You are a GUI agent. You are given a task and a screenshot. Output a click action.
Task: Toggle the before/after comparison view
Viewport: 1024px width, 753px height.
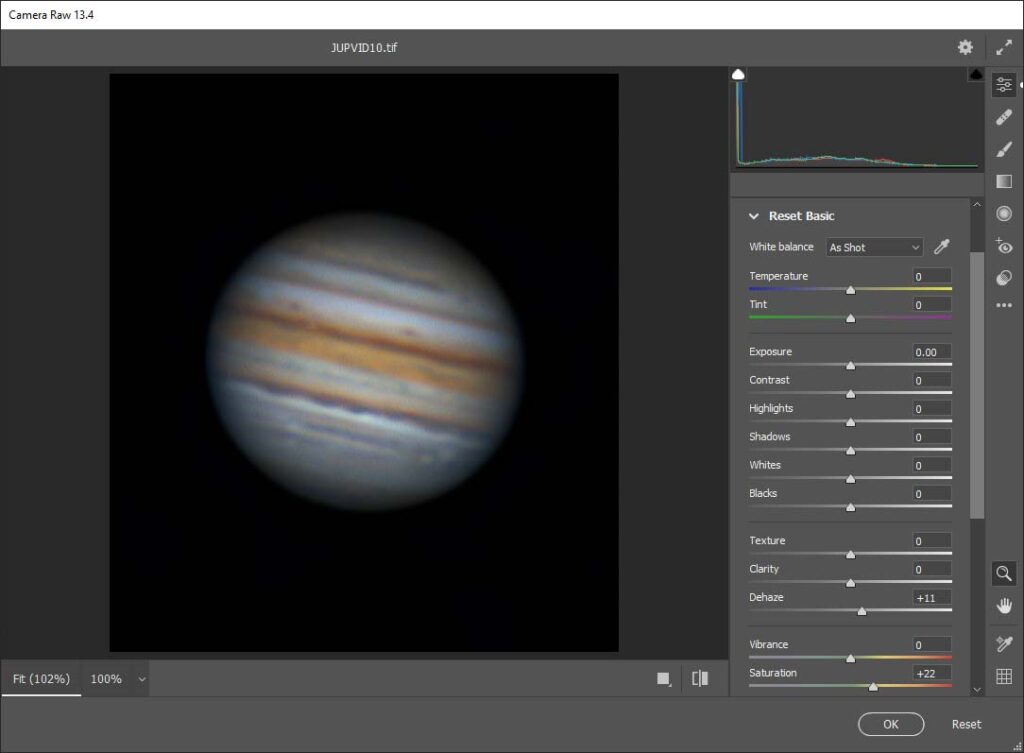click(x=700, y=678)
